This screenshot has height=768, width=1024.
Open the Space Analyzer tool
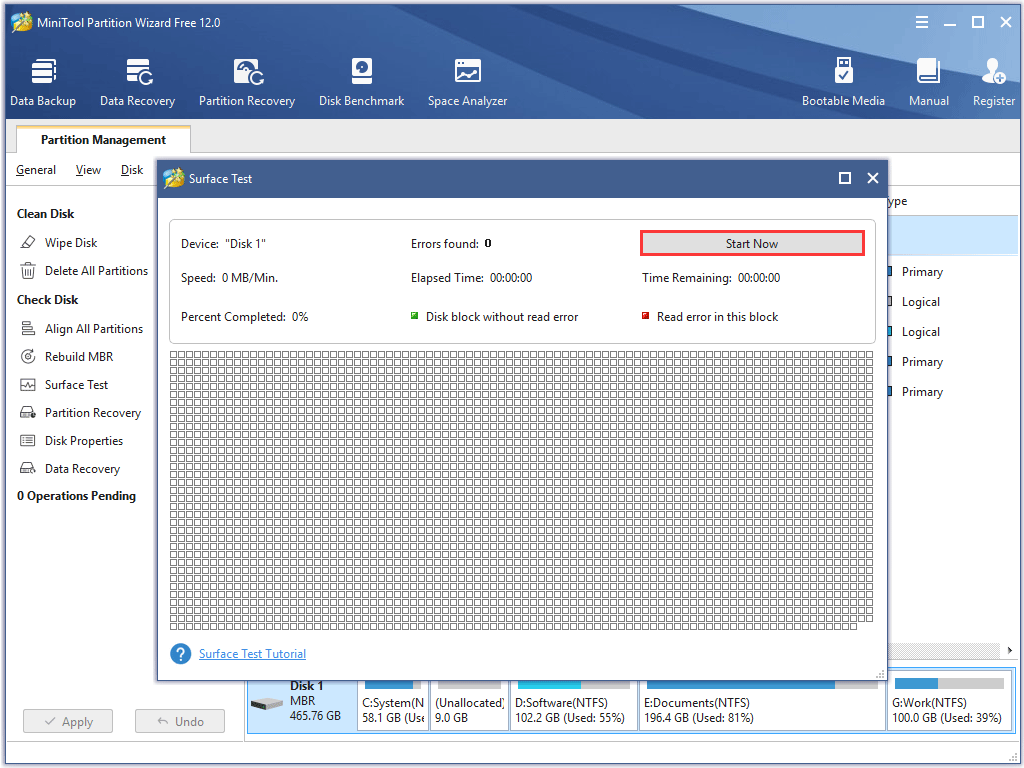point(466,80)
